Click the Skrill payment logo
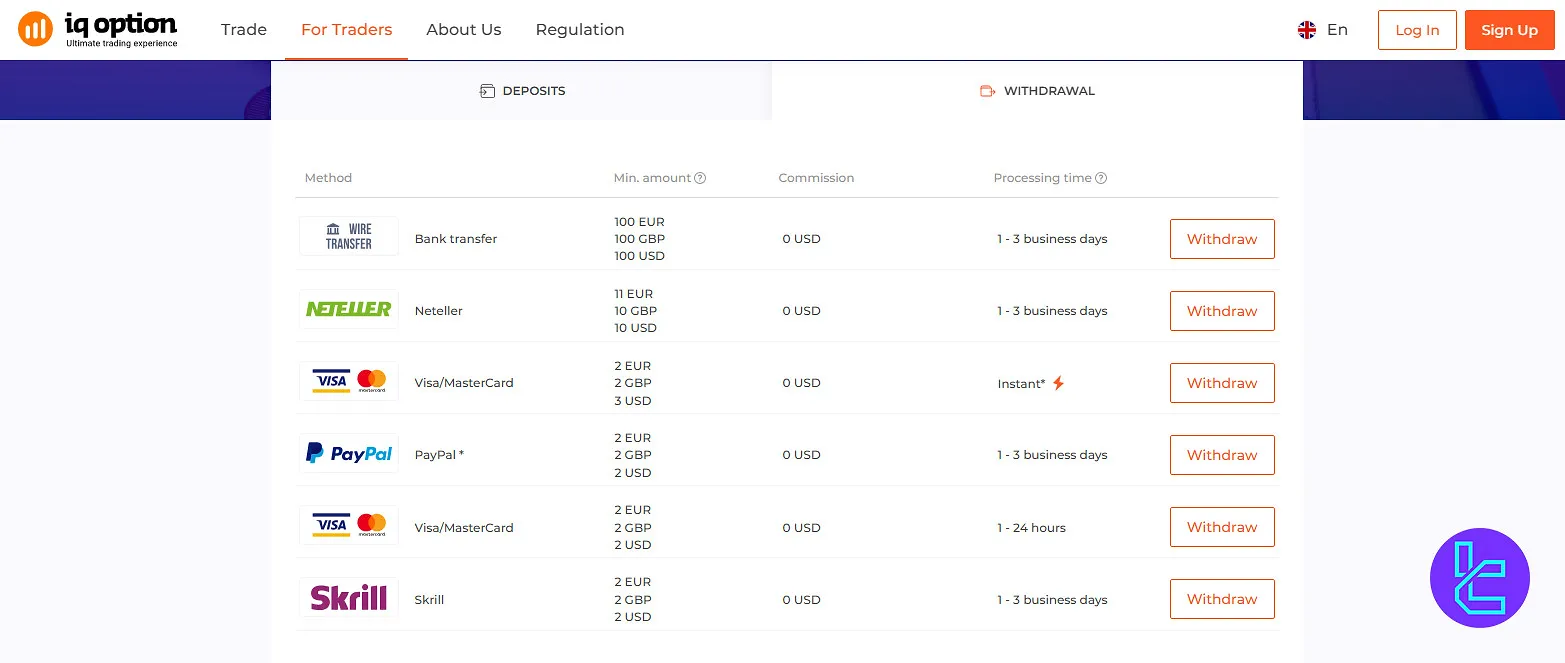 tap(348, 597)
